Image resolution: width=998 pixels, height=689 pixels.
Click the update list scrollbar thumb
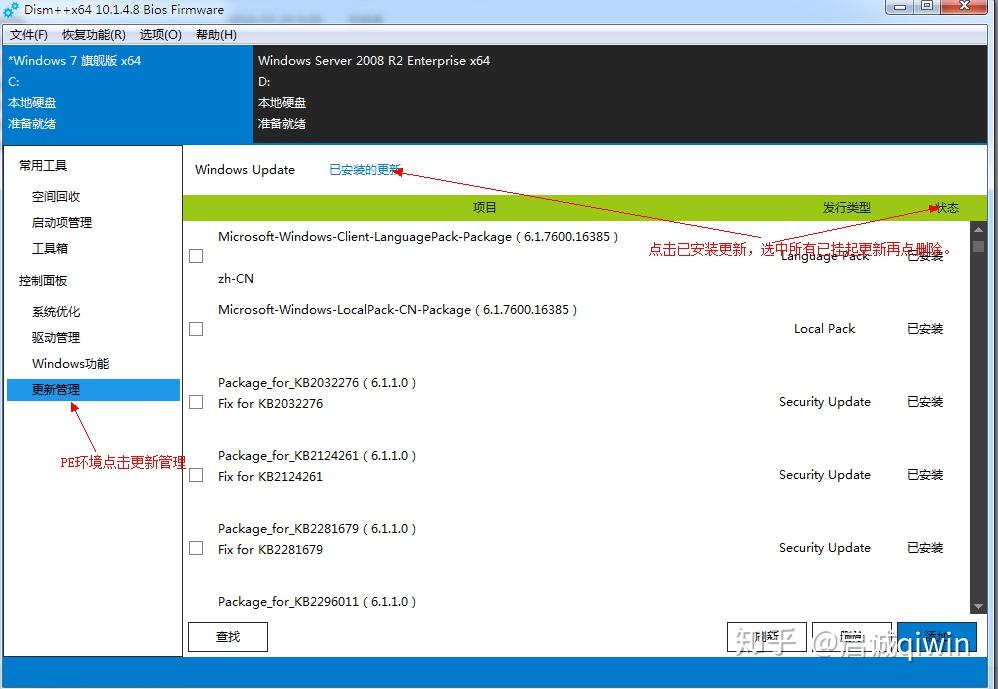tap(978, 246)
